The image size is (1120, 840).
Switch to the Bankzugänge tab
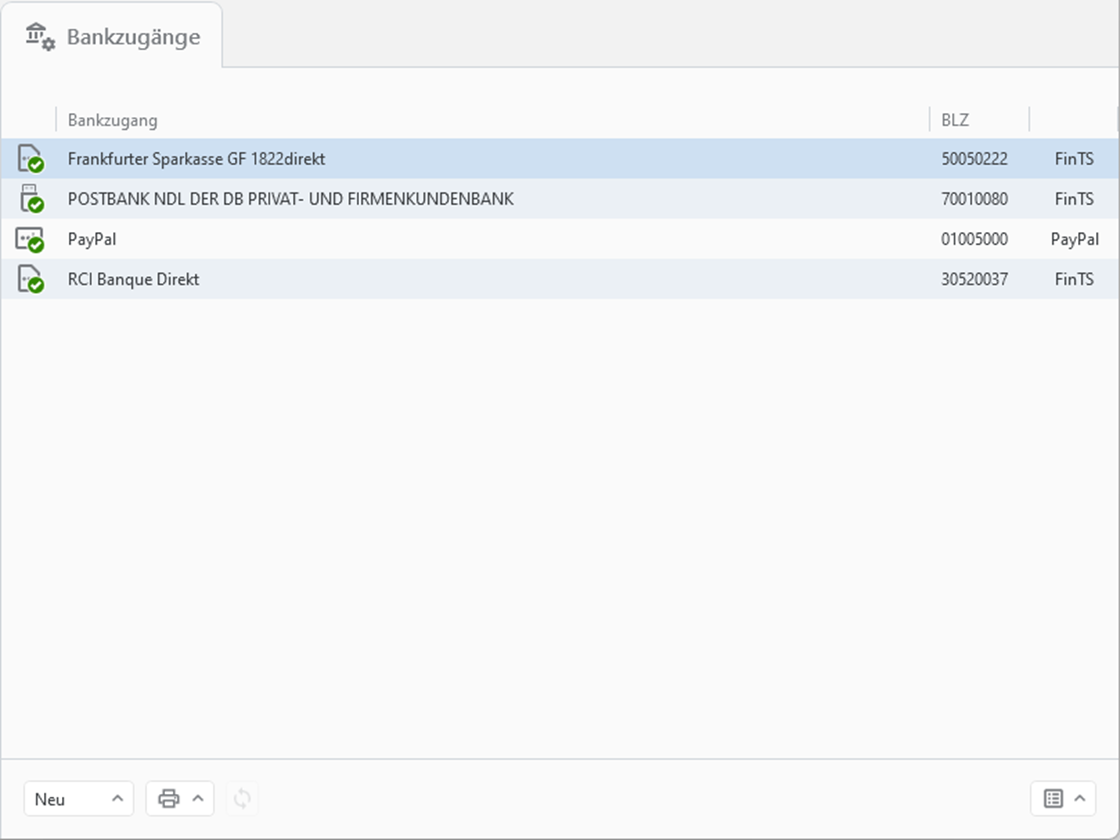click(x=133, y=37)
